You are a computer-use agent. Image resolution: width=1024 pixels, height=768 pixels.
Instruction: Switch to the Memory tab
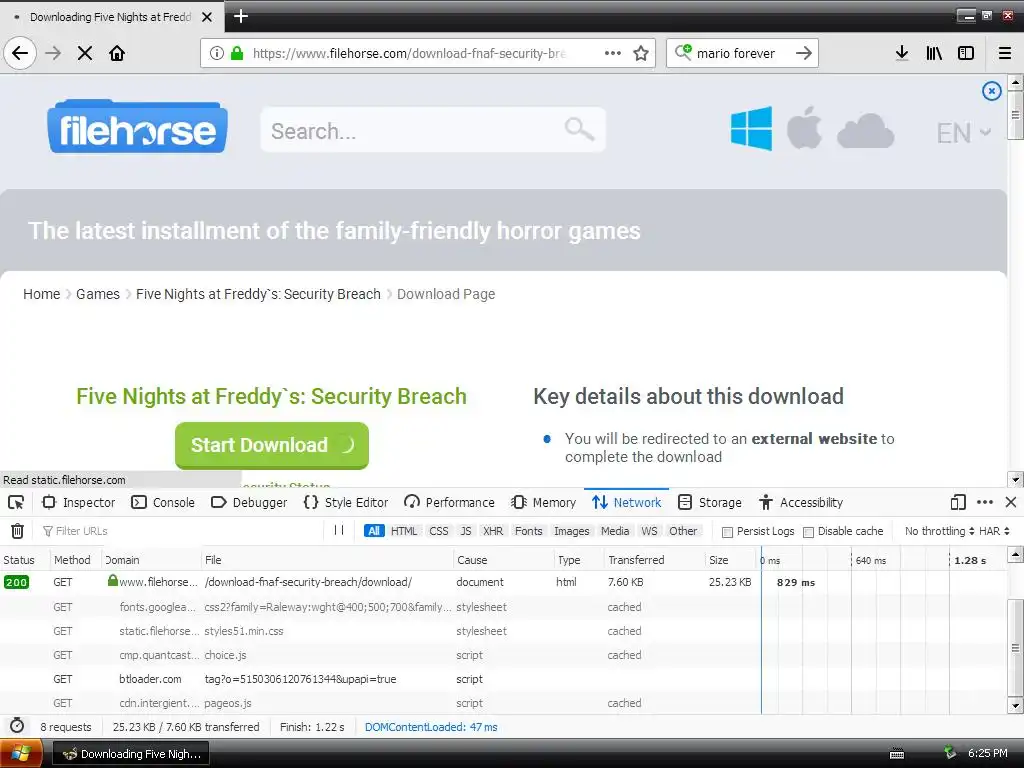(544, 502)
